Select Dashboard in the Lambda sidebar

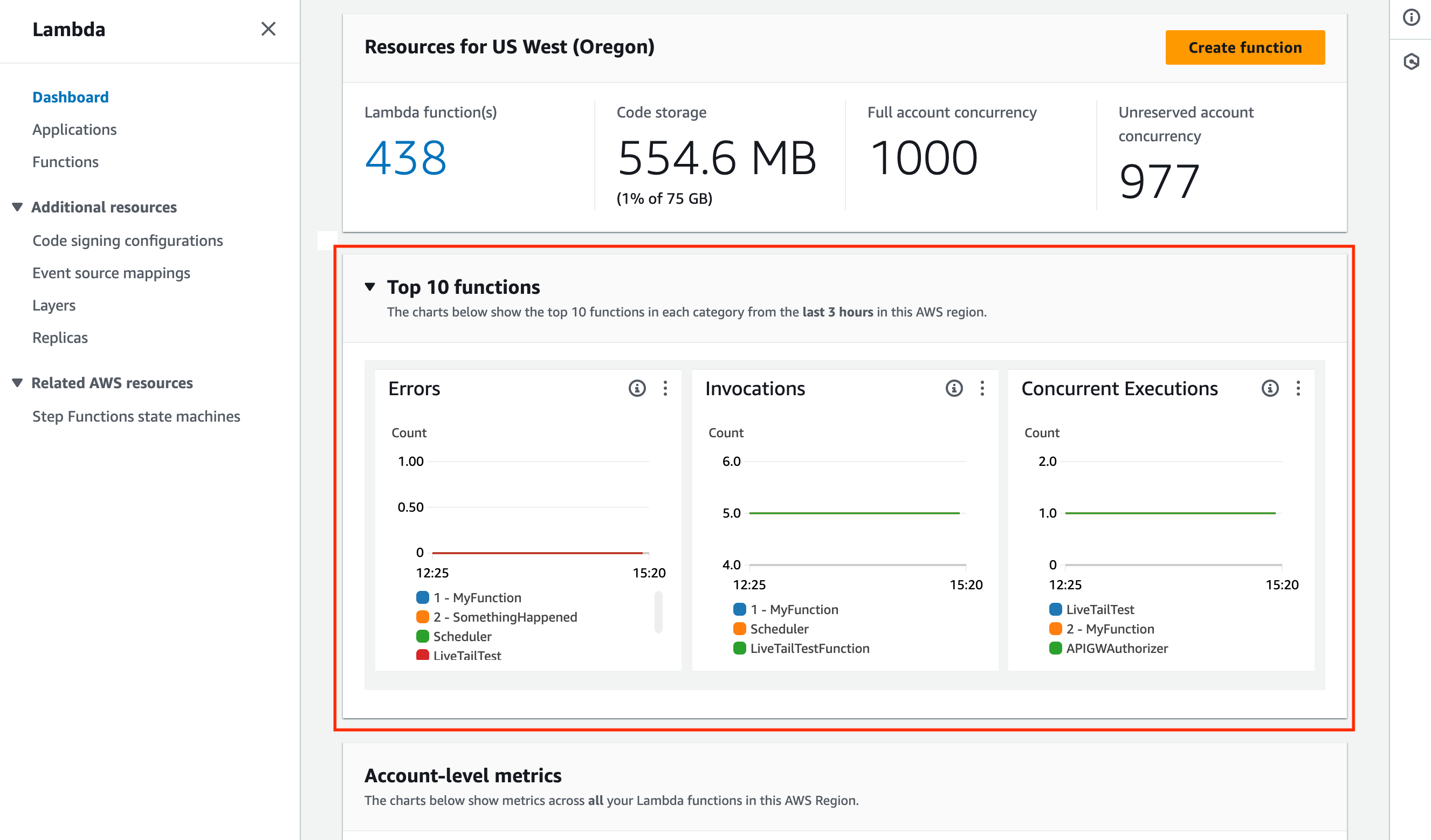pyautogui.click(x=71, y=97)
